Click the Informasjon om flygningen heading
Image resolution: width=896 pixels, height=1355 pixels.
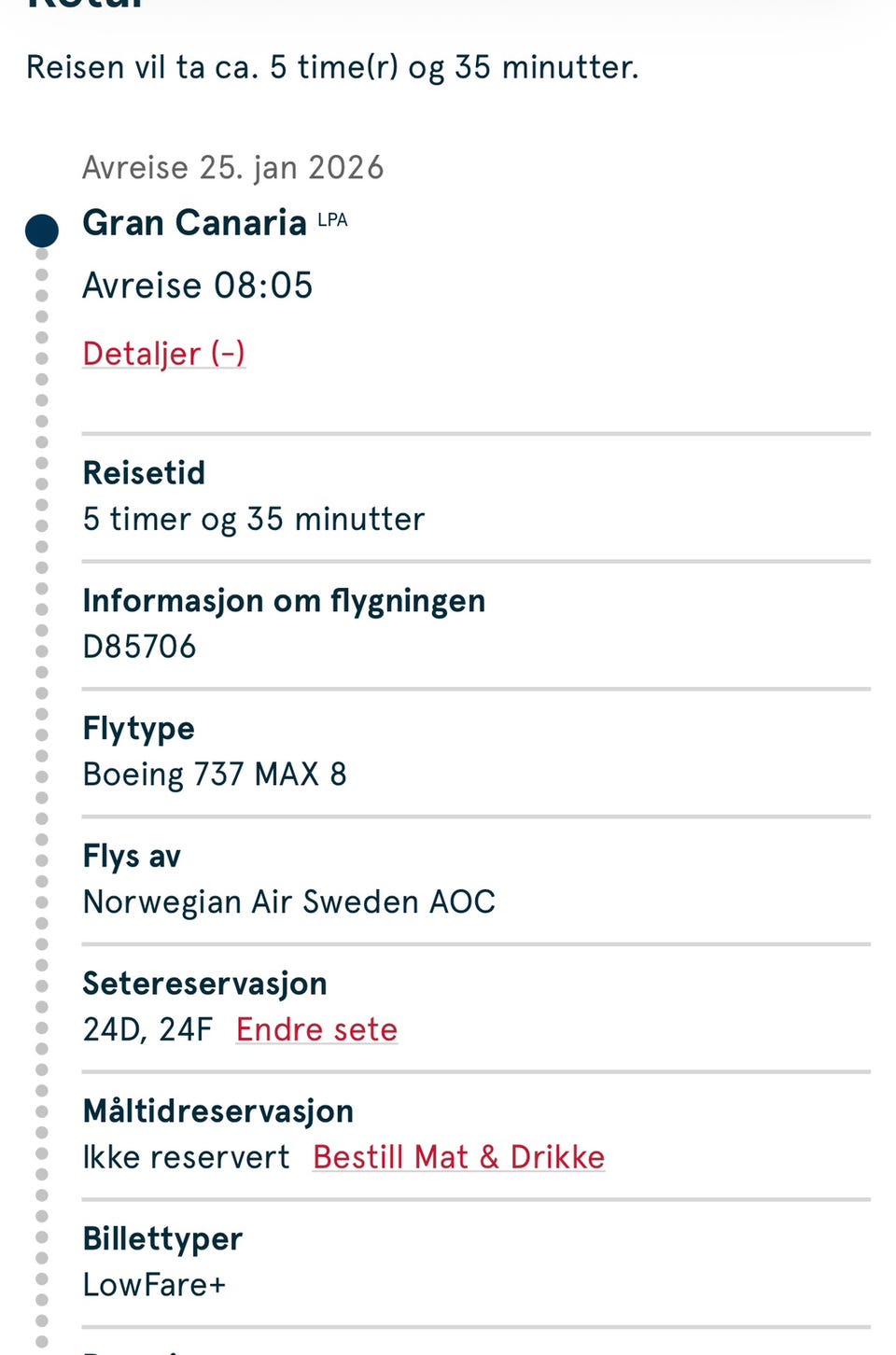[x=284, y=601]
